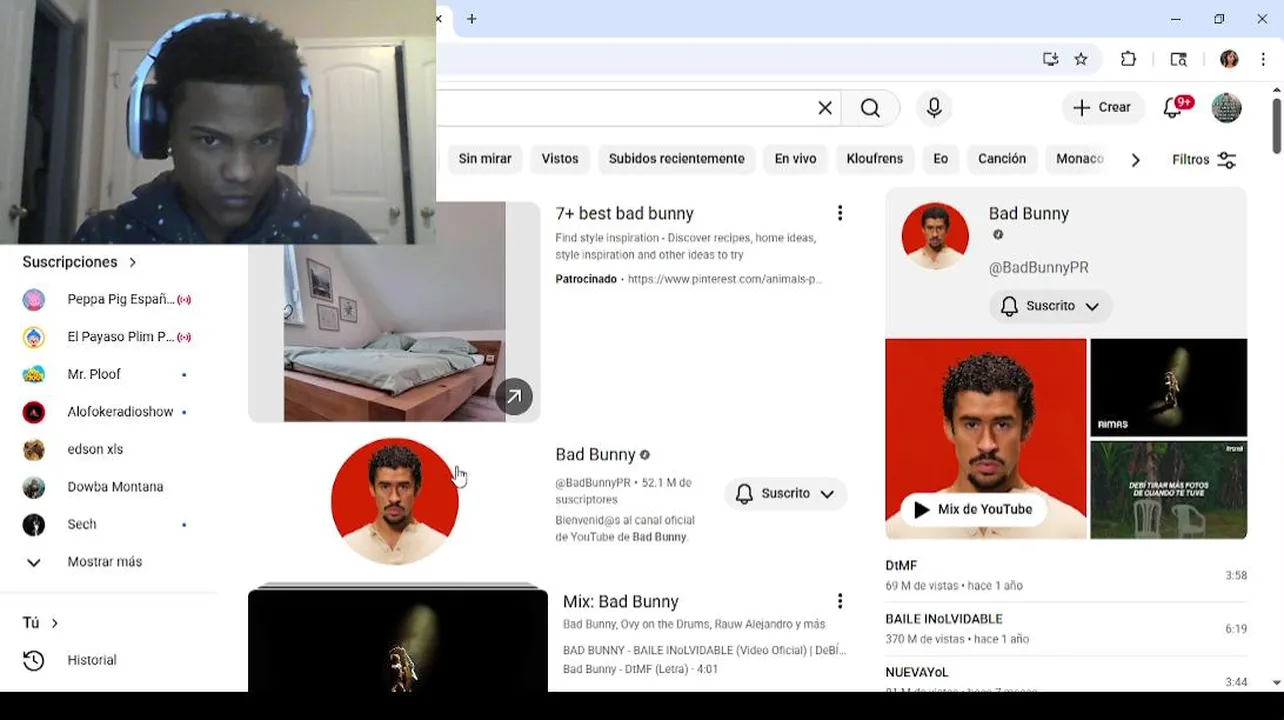Viewport: 1284px width, 720px height.
Task: Play BAILE INoLVIDABLE track in the list
Action: click(1066, 628)
